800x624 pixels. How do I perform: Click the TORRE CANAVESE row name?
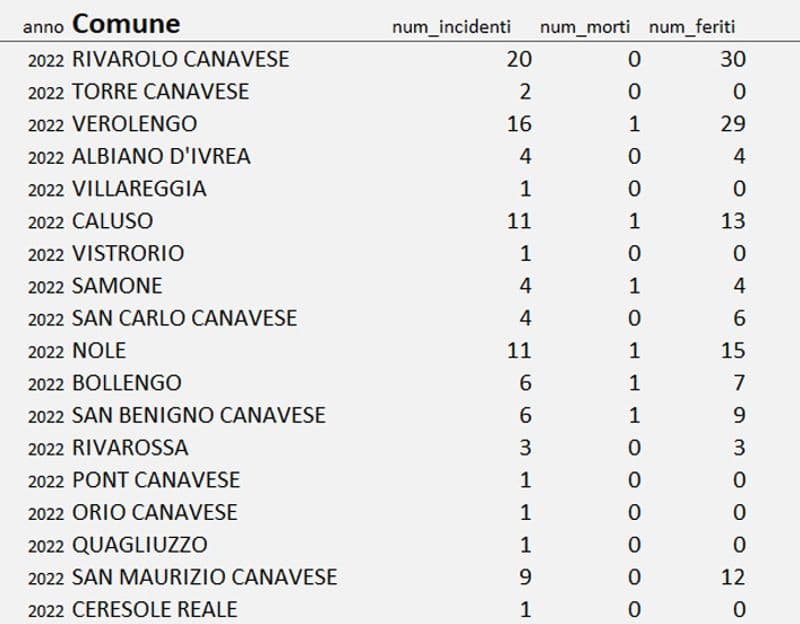[x=160, y=92]
